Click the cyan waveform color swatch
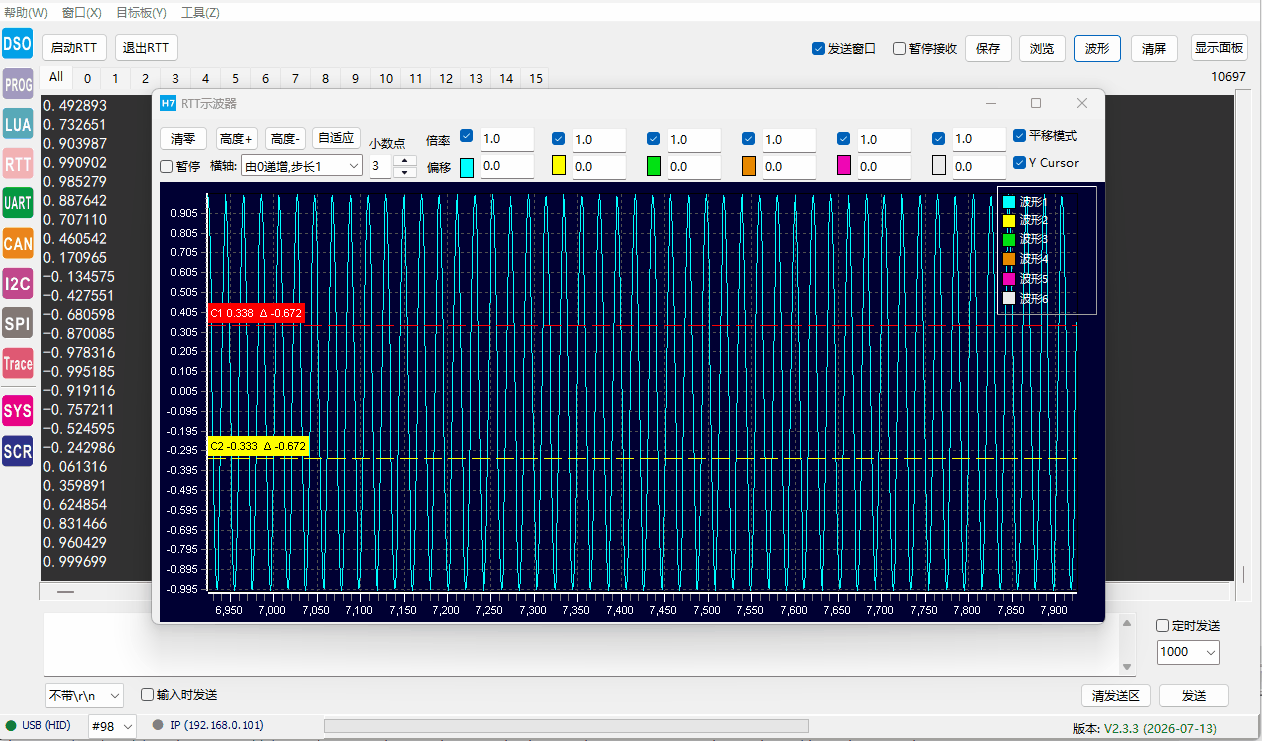The height and width of the screenshot is (741, 1262). 466,166
